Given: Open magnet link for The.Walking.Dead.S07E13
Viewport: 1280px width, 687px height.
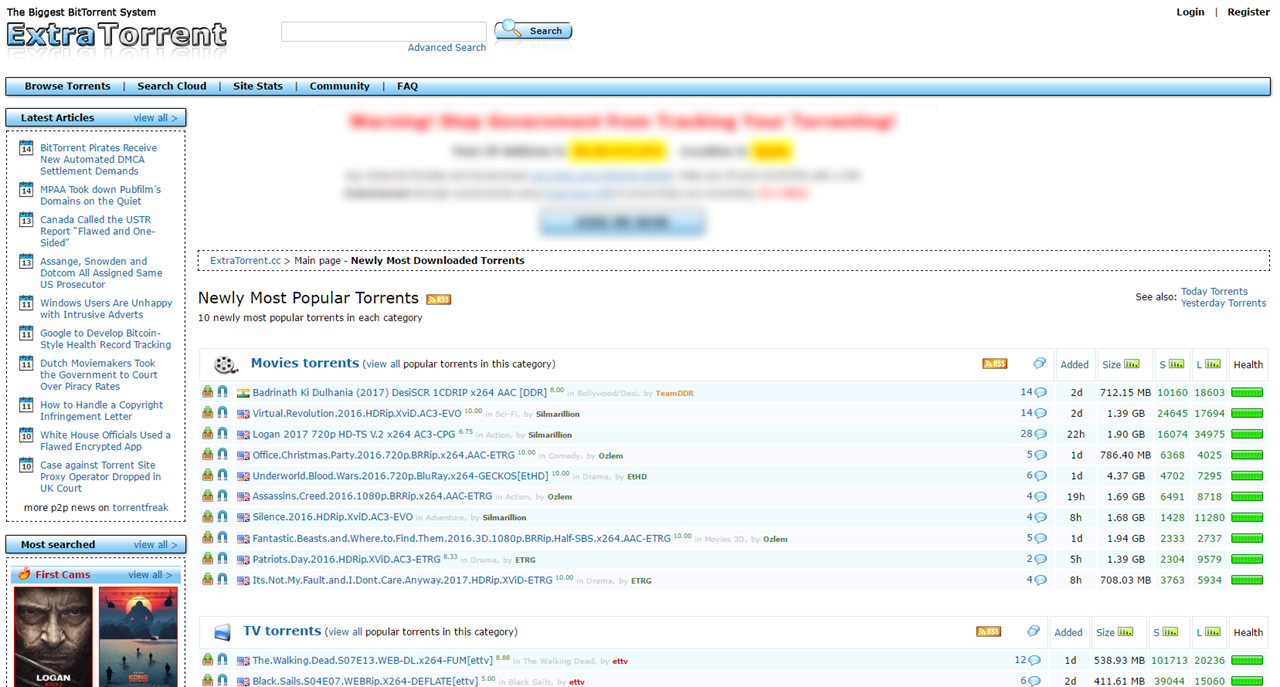Looking at the screenshot, I should tap(222, 660).
